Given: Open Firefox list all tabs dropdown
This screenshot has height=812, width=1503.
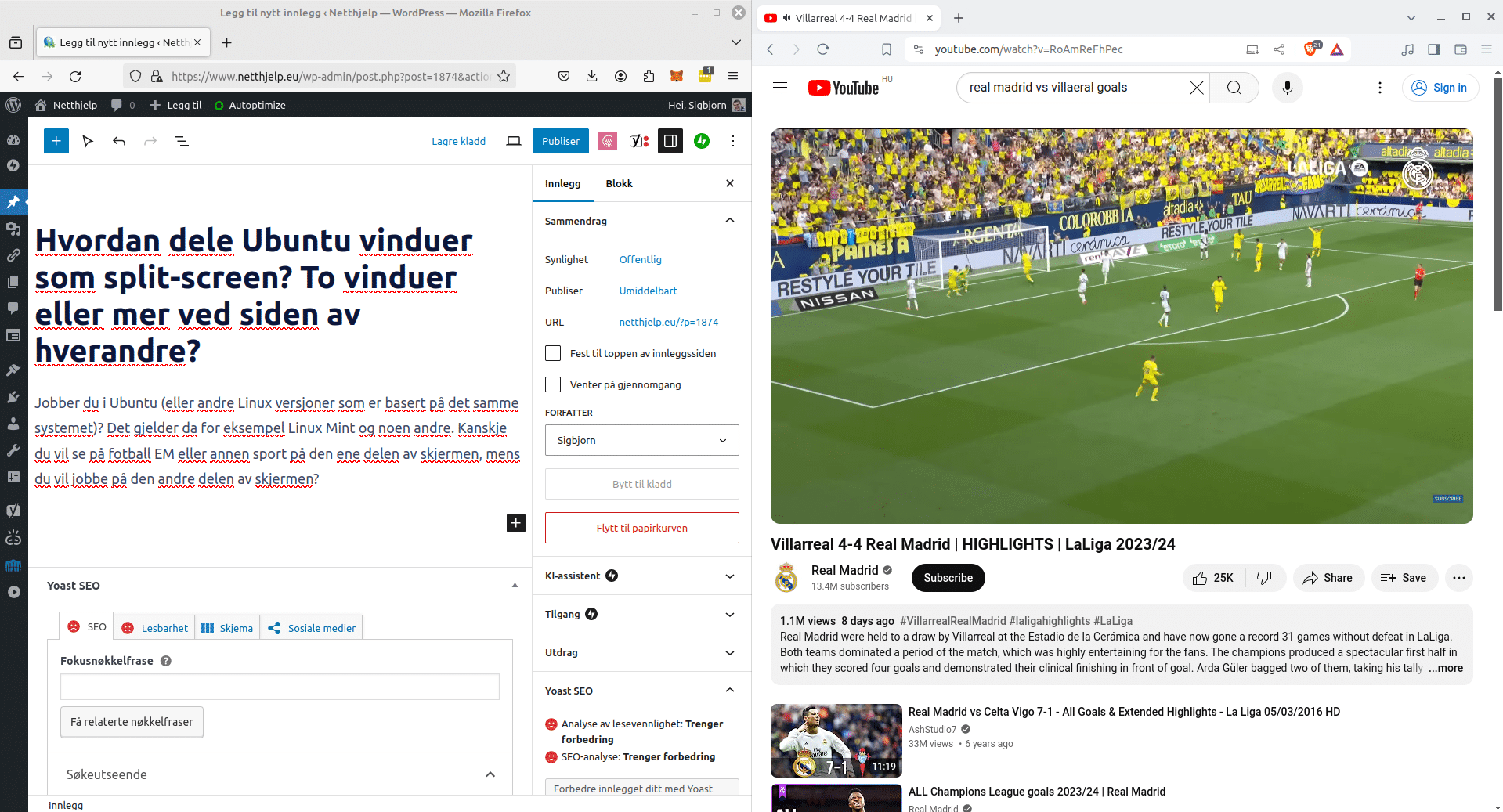Looking at the screenshot, I should click(x=736, y=42).
